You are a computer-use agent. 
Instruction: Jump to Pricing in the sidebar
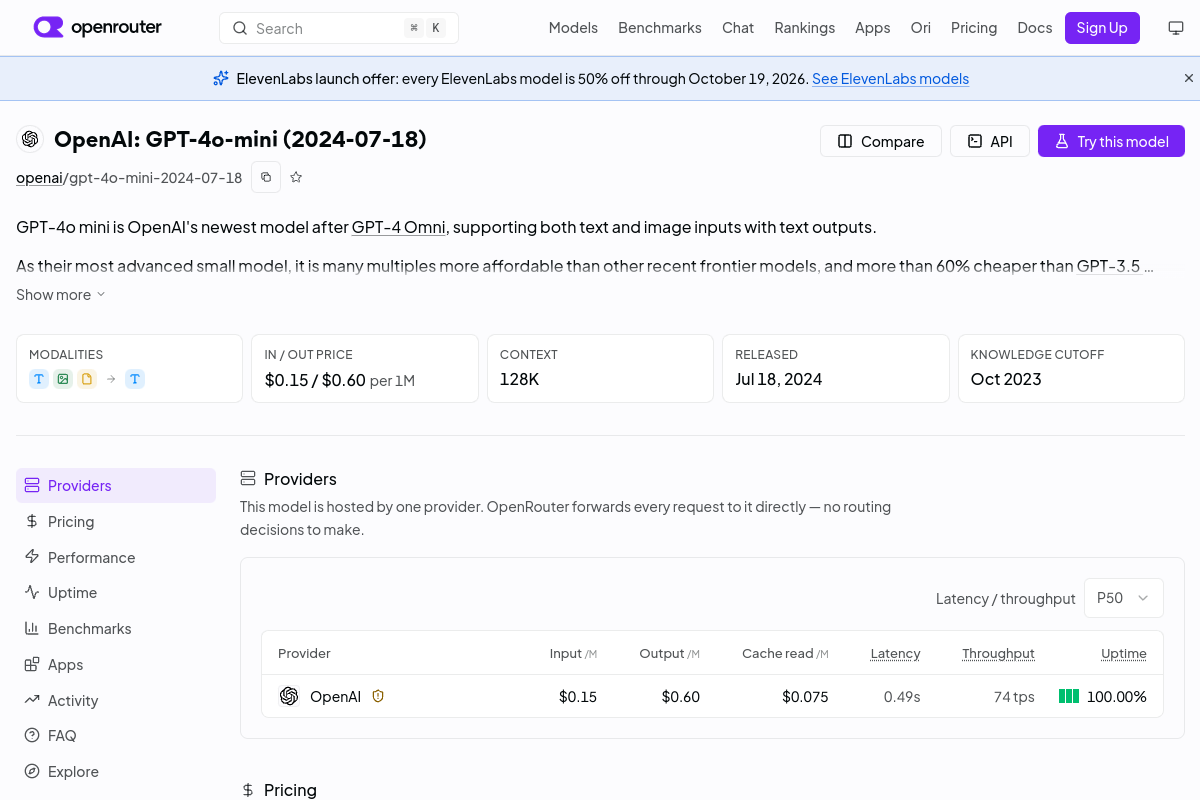pos(116,522)
